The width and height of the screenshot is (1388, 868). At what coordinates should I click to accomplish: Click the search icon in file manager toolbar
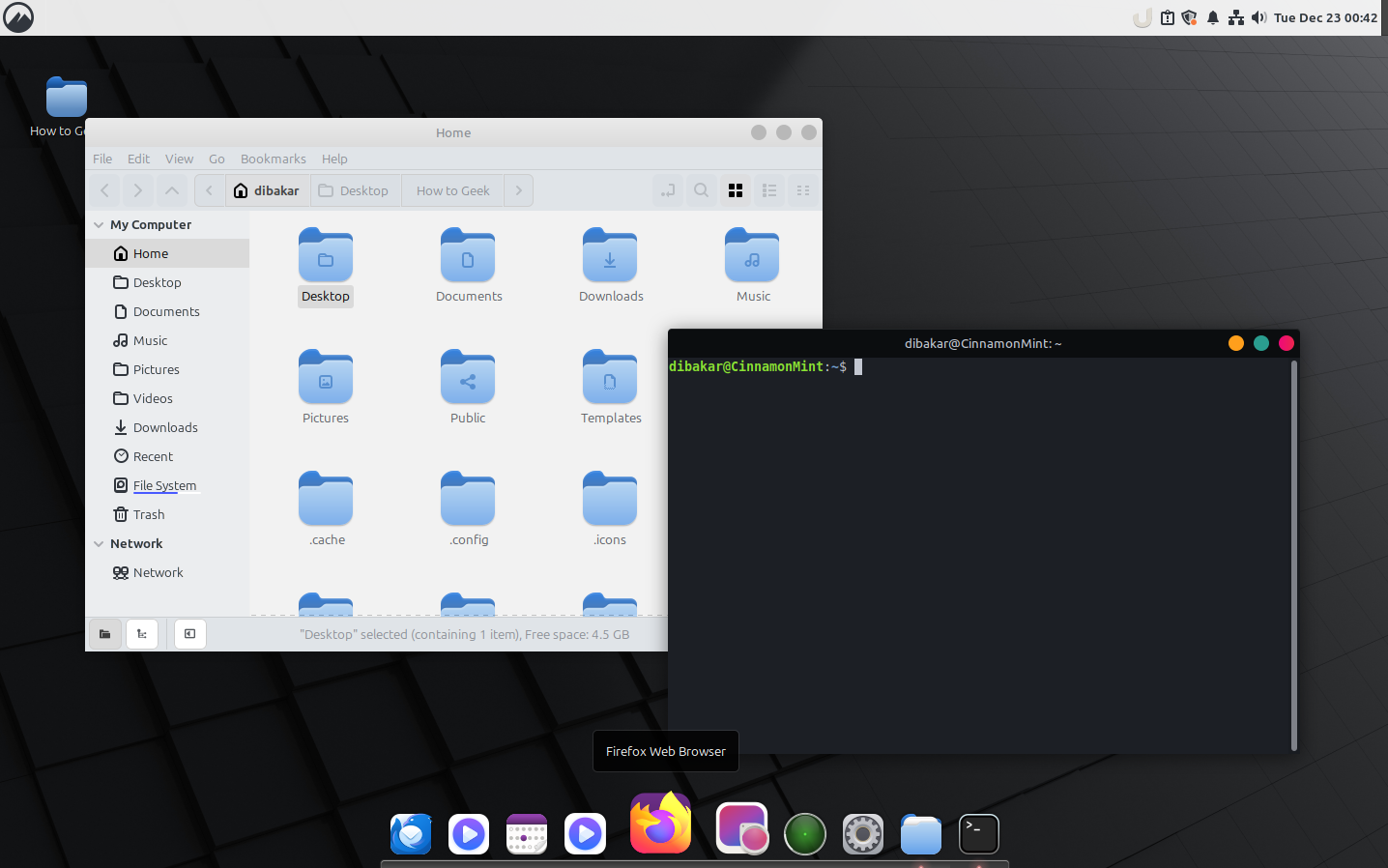[x=702, y=190]
